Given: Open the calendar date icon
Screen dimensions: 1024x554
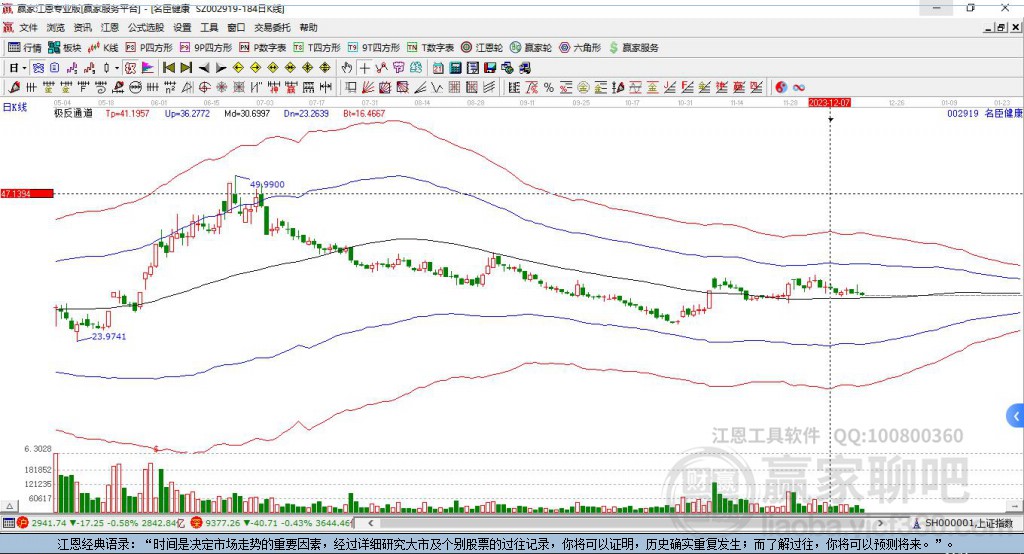Looking at the screenshot, I should pyautogui.click(x=438, y=67).
